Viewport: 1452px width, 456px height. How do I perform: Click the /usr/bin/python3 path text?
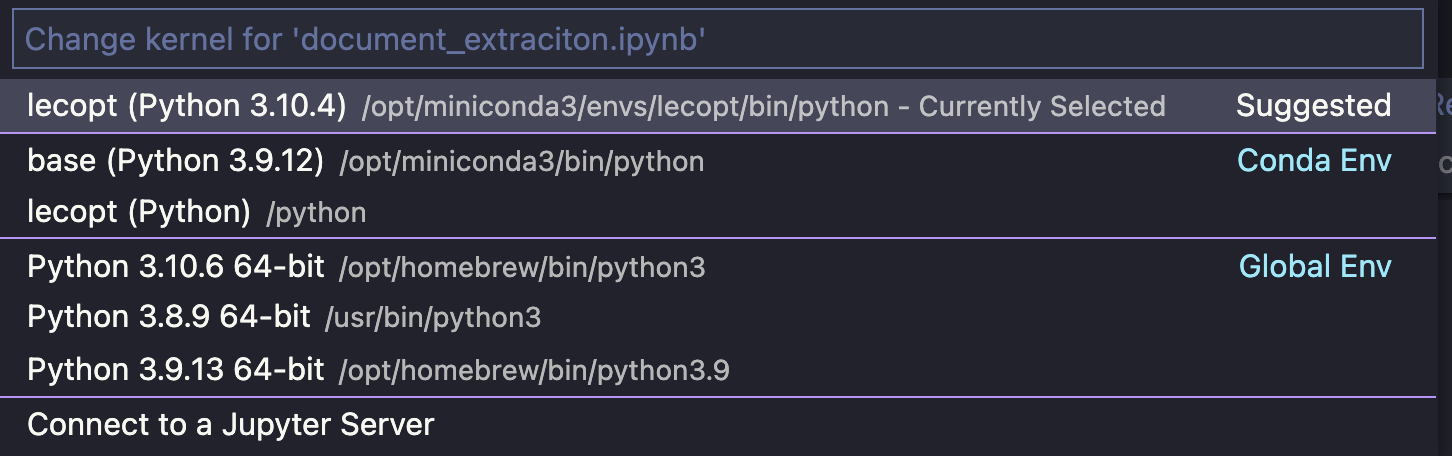point(433,319)
